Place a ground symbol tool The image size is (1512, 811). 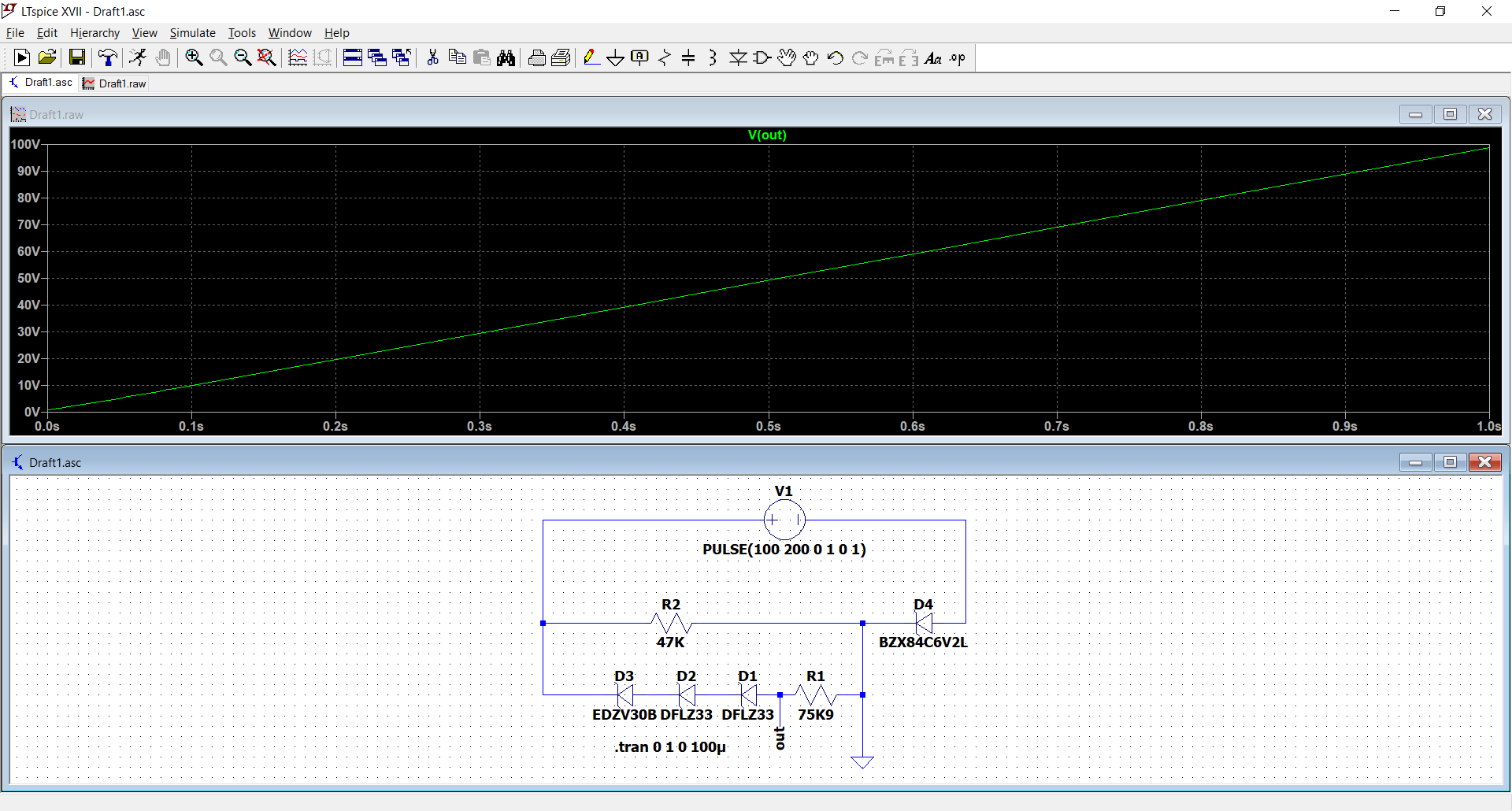tap(616, 57)
